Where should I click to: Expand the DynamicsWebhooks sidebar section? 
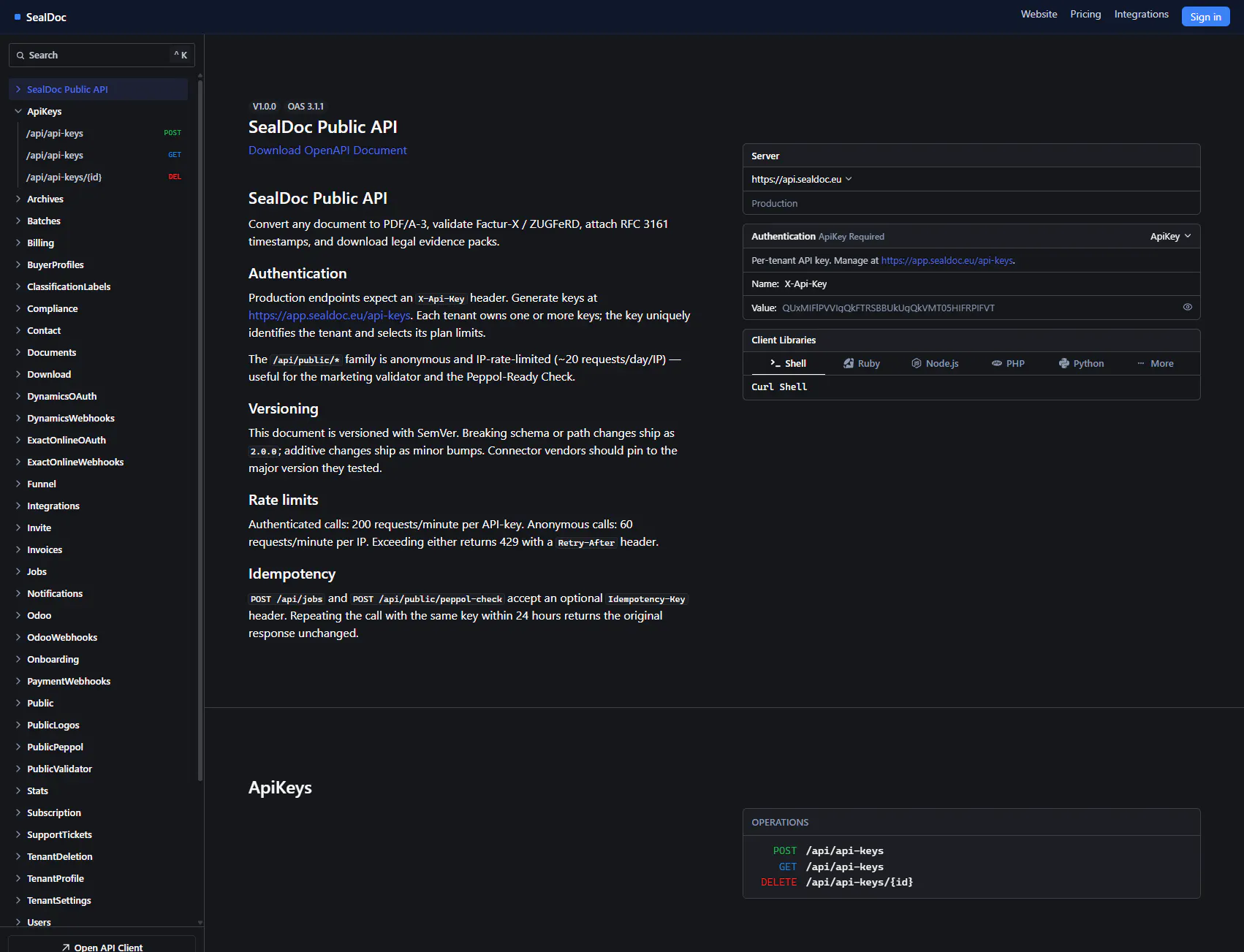98,418
